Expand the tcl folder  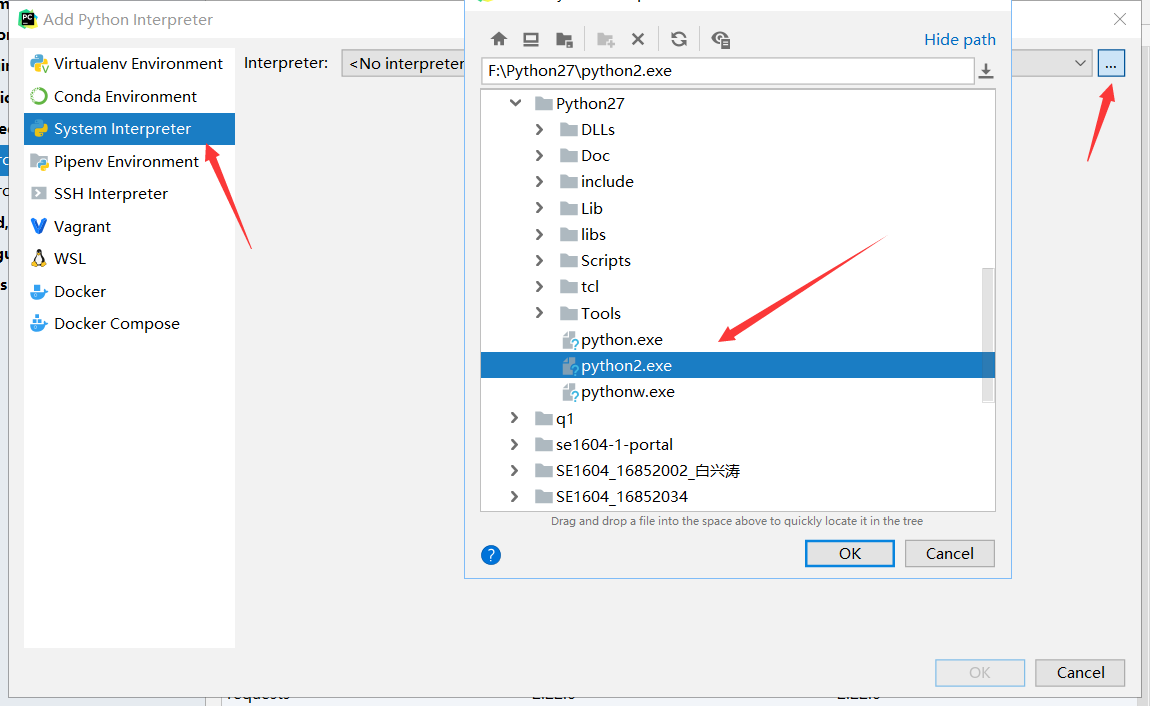[539, 287]
